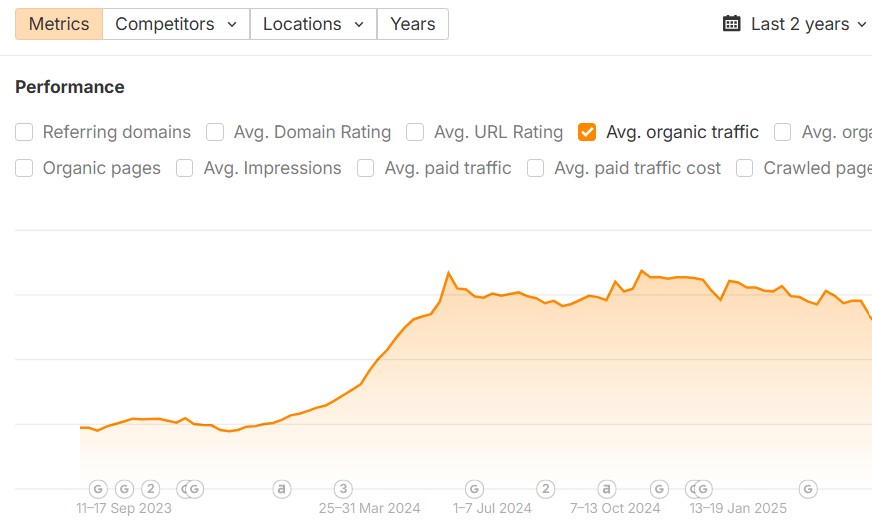Expand the Locations dropdown chevron
The width and height of the screenshot is (872, 531).
(x=359, y=24)
